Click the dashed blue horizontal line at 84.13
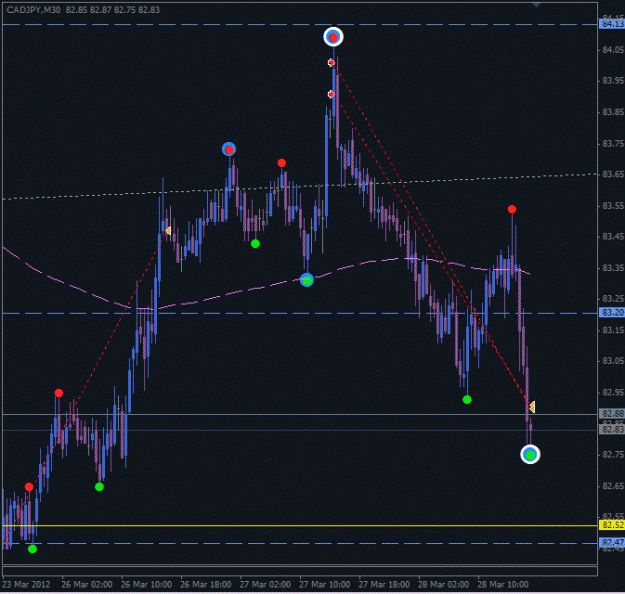Viewport: 625px width, 594px height. 300,25
